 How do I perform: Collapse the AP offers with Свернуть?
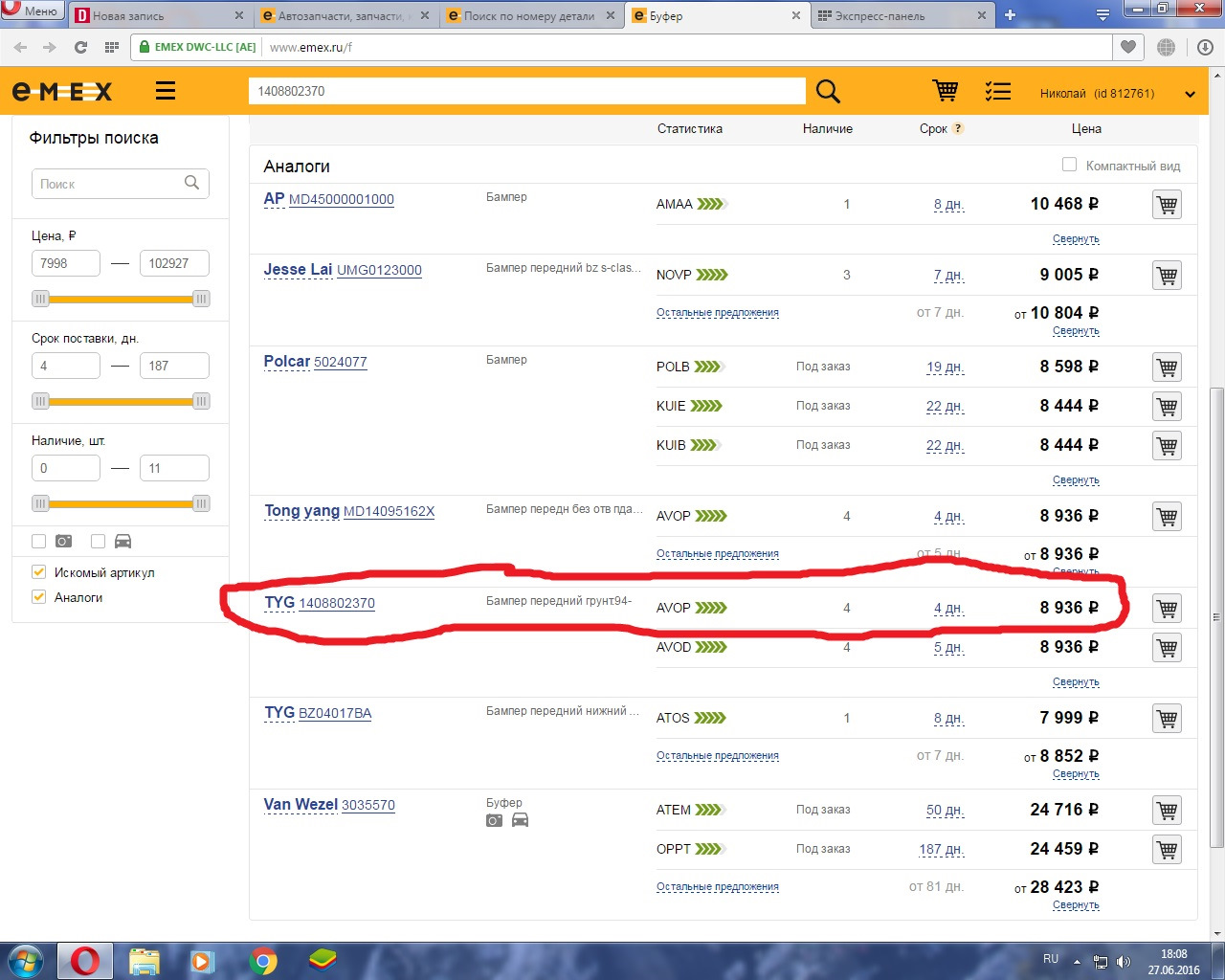[x=1076, y=239]
